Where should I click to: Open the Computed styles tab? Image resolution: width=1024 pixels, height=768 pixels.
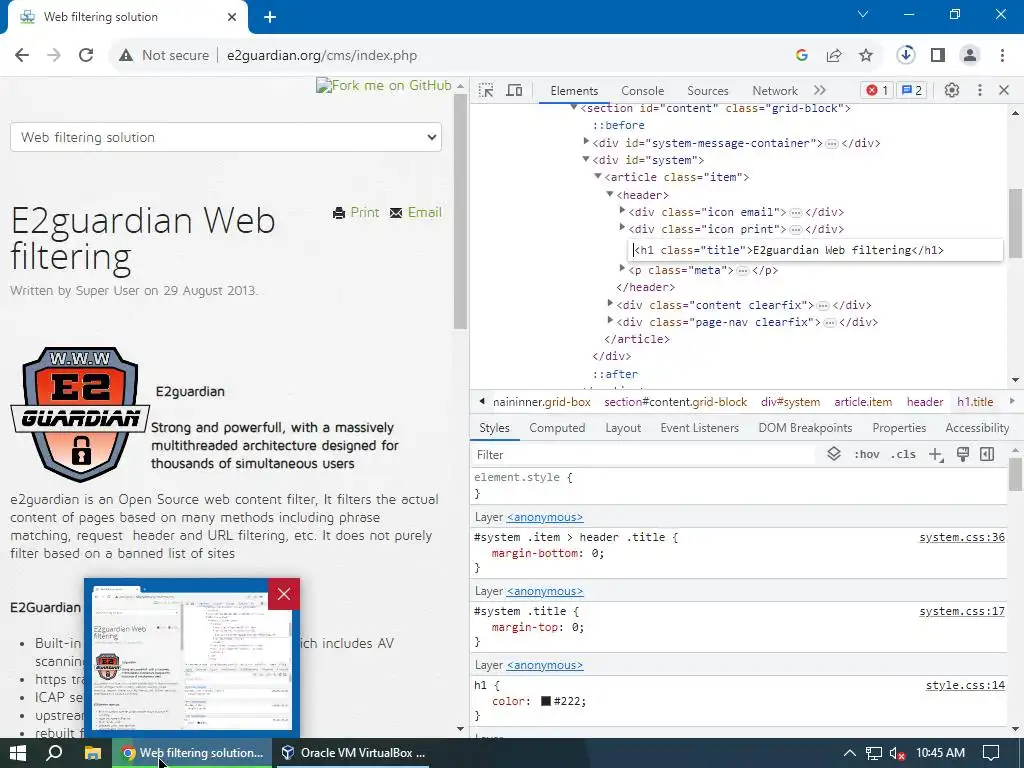click(557, 428)
